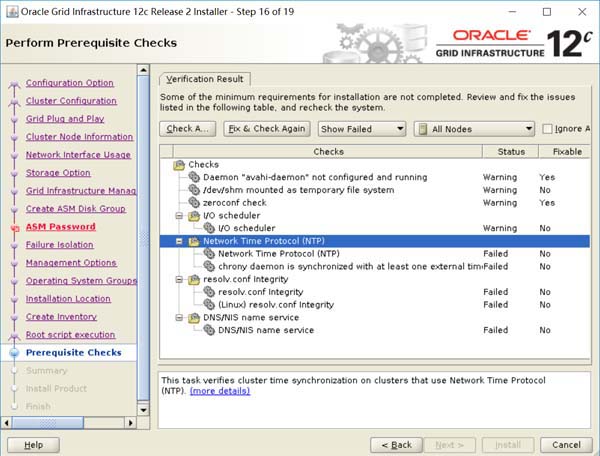Image resolution: width=600 pixels, height=456 pixels.
Task: Open Installation Location step
Action: [68, 298]
